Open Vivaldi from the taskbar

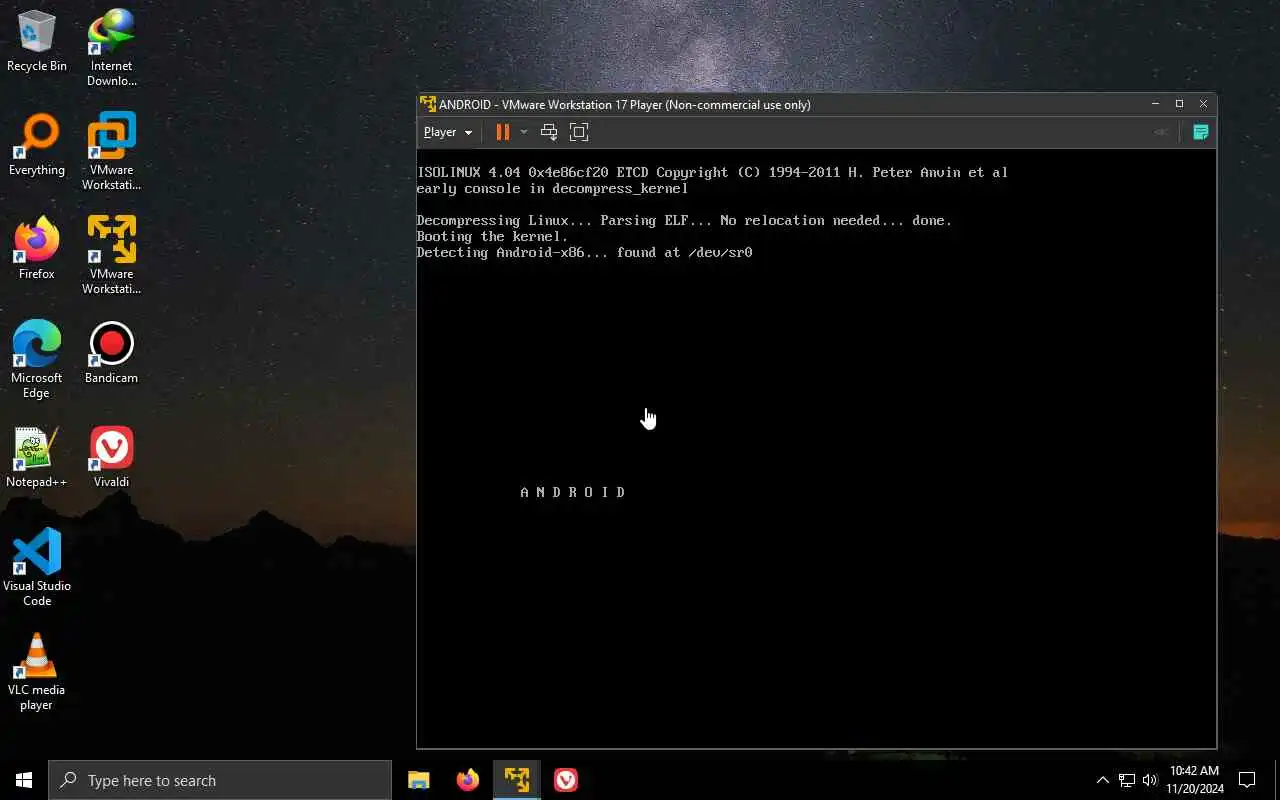(566, 780)
